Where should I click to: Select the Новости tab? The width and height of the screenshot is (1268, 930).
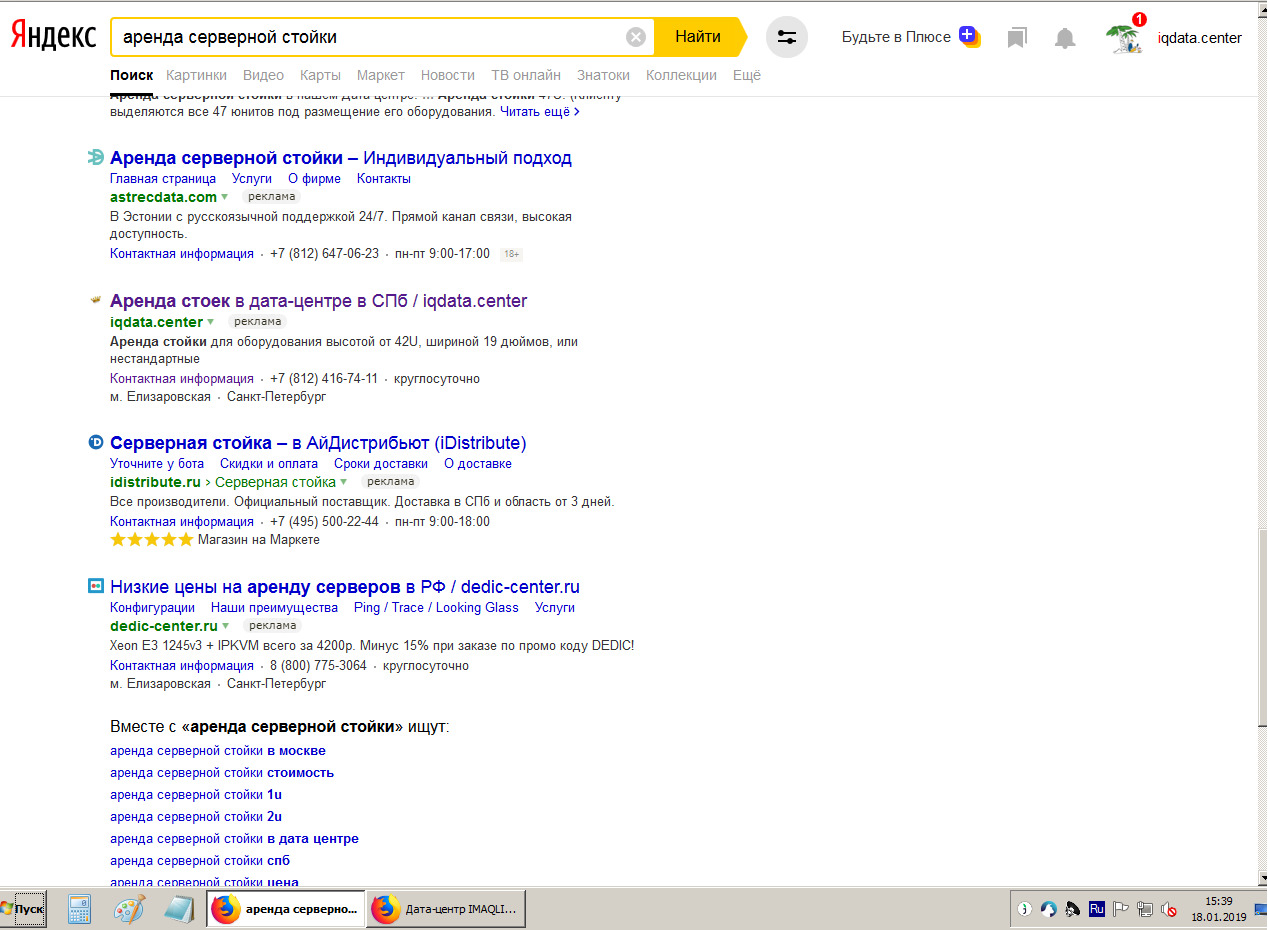448,75
